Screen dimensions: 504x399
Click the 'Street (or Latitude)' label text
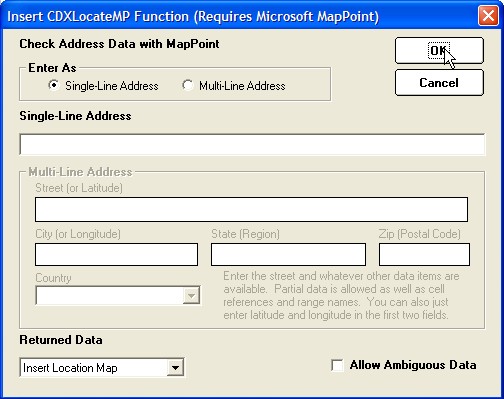(x=79, y=188)
